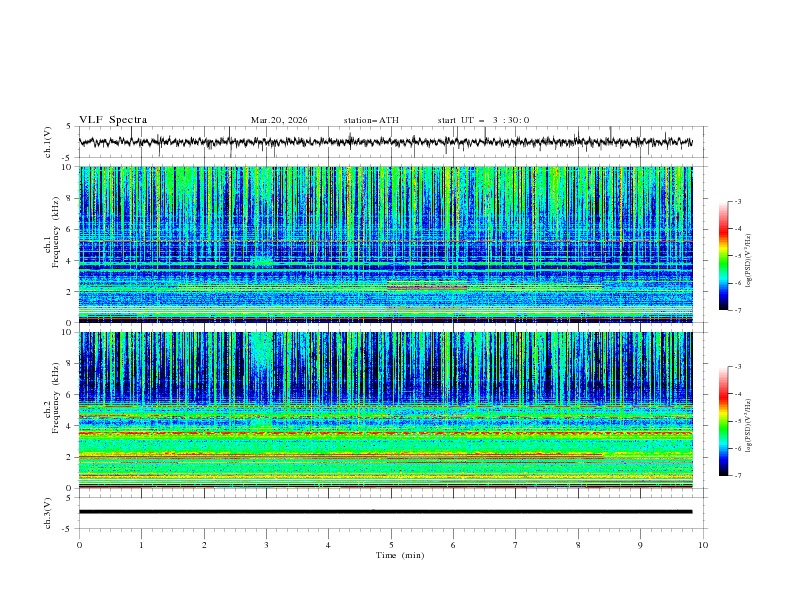This screenshot has height=612, width=792.
Task: Click the ch.1 color bar 'log(PSD)(V²/Hz)' label
Action: click(748, 261)
